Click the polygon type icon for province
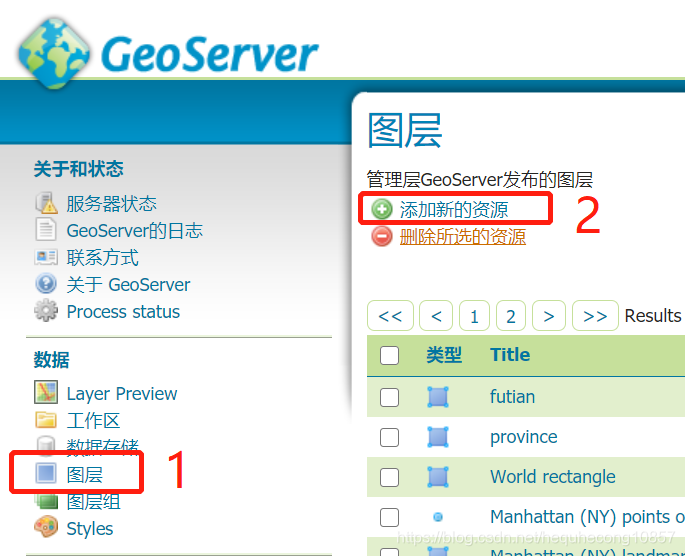 pos(438,437)
